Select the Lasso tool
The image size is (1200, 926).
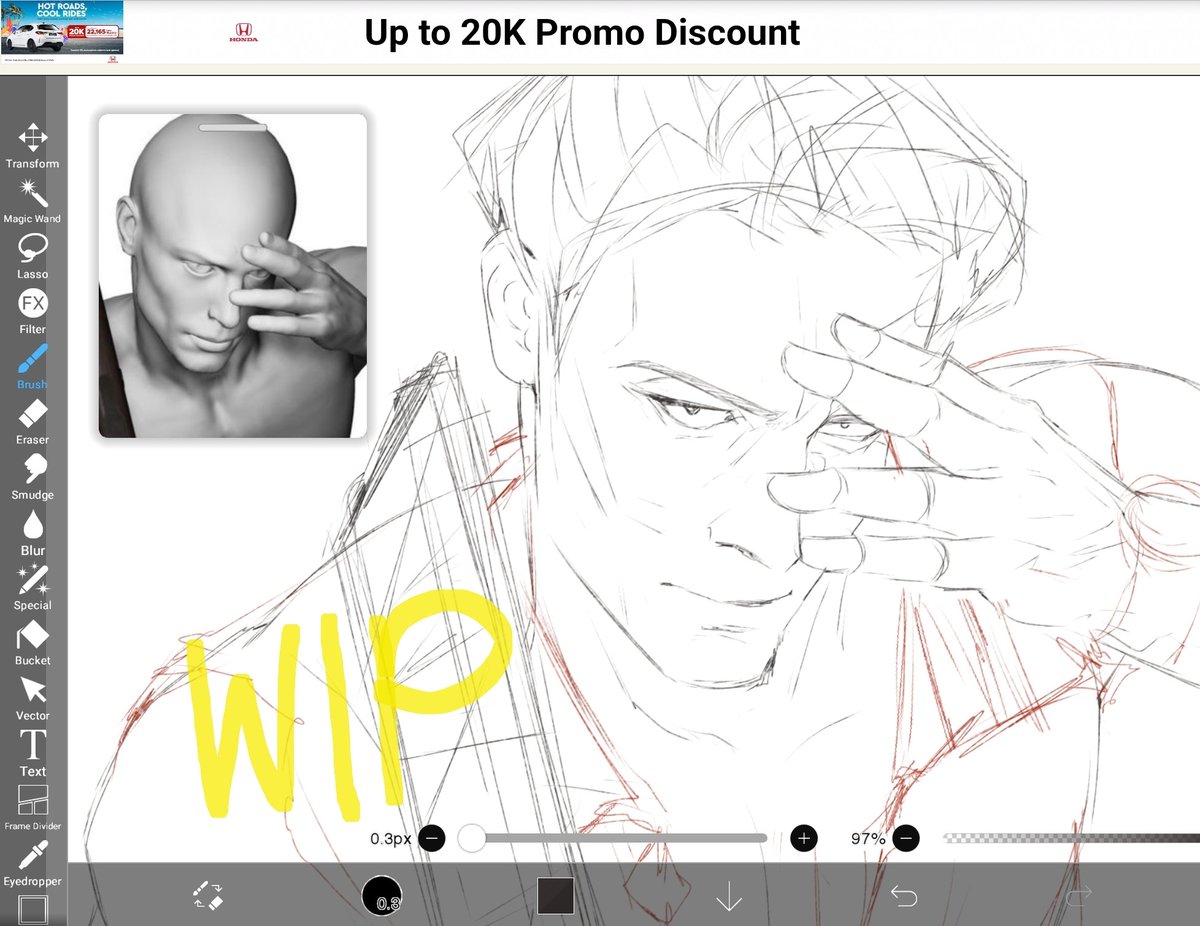(33, 256)
